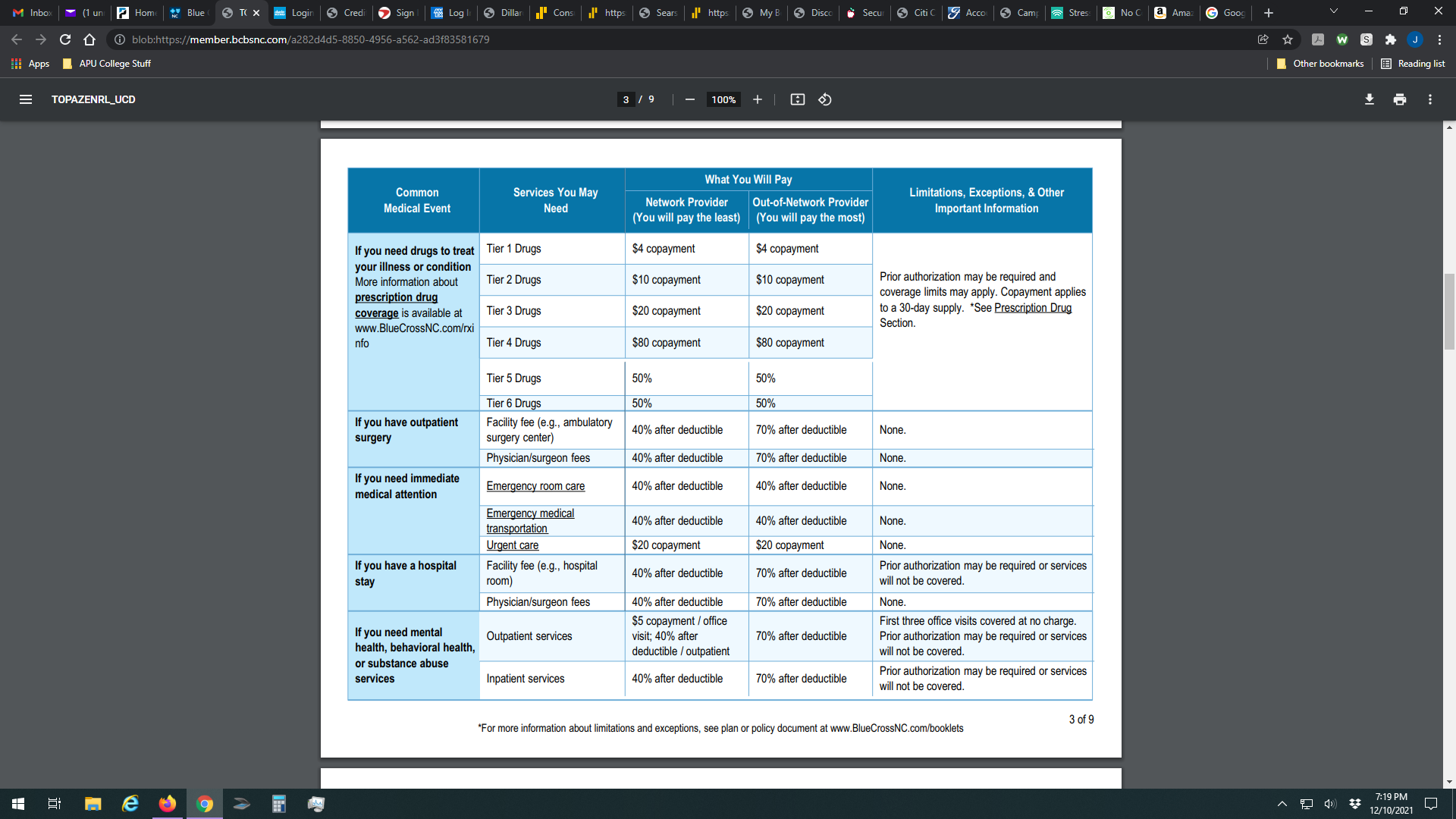Click the fit to page icon
This screenshot has width=1456, height=819.
tap(797, 99)
